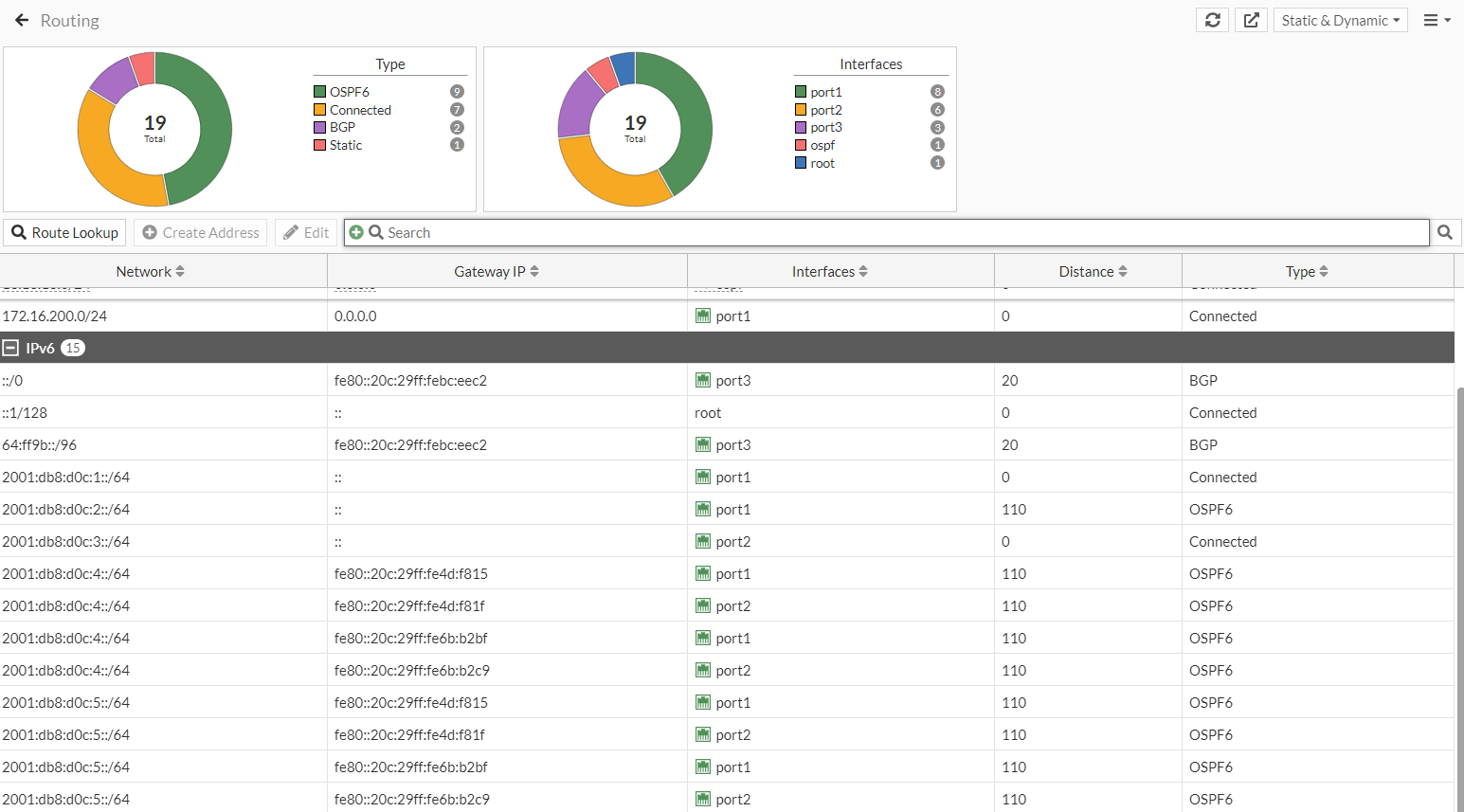Viewport: 1464px width, 812px height.
Task: Click the magnifier at the right of search bar
Action: [x=1444, y=232]
